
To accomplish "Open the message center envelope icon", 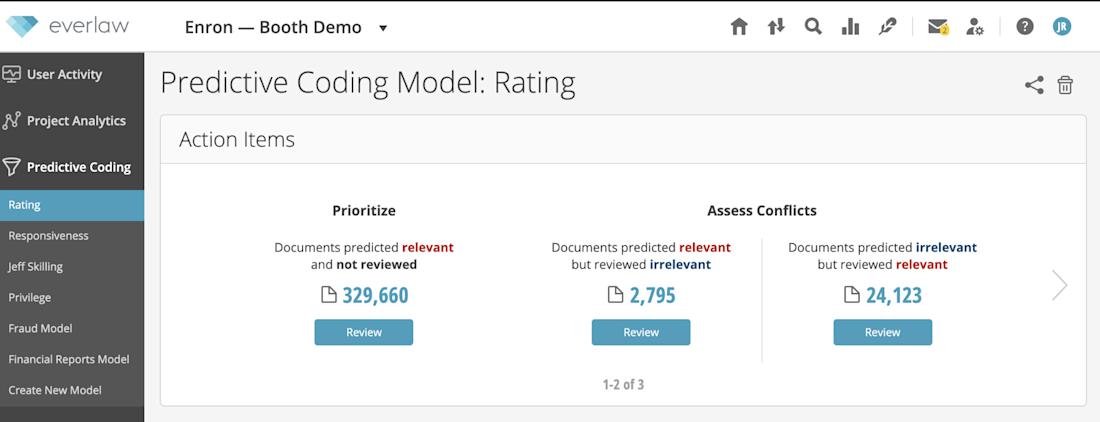I will tap(938, 27).
